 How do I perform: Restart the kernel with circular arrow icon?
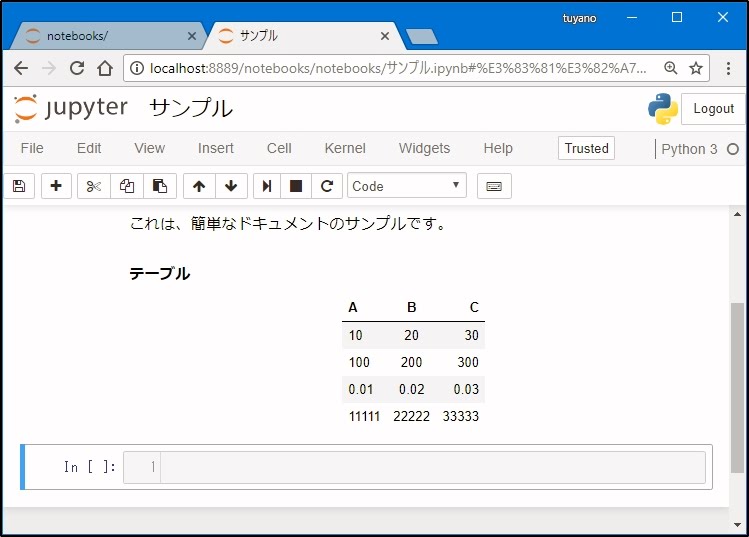(326, 186)
